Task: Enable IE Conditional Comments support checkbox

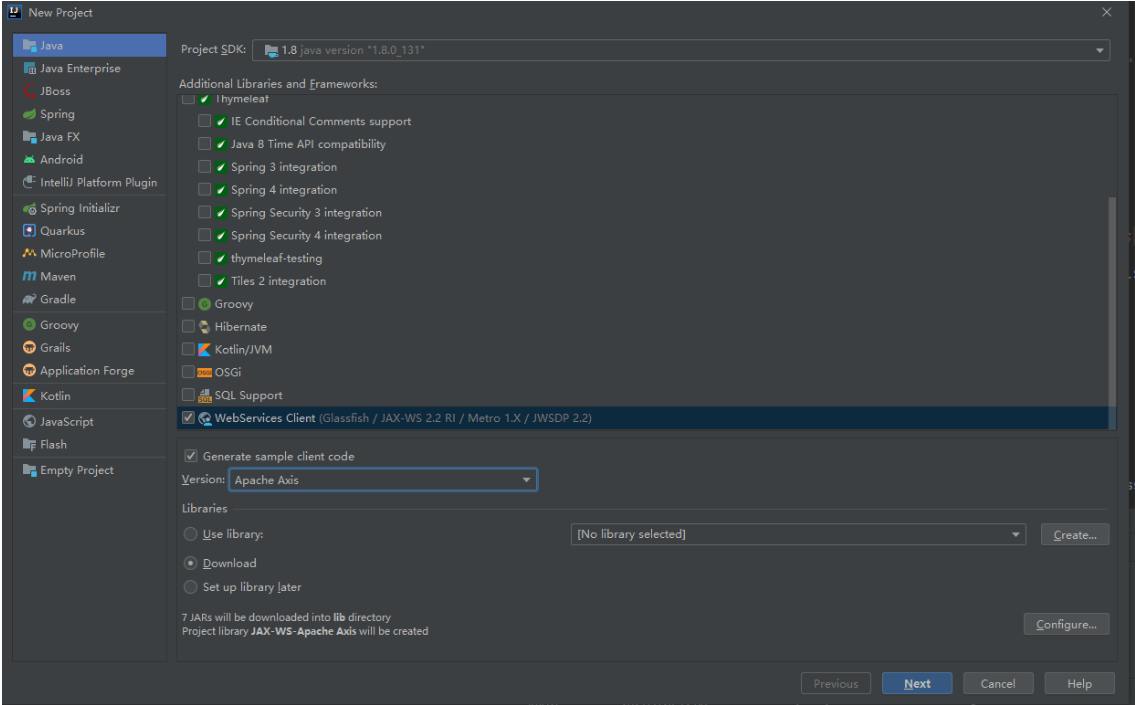Action: click(x=205, y=121)
